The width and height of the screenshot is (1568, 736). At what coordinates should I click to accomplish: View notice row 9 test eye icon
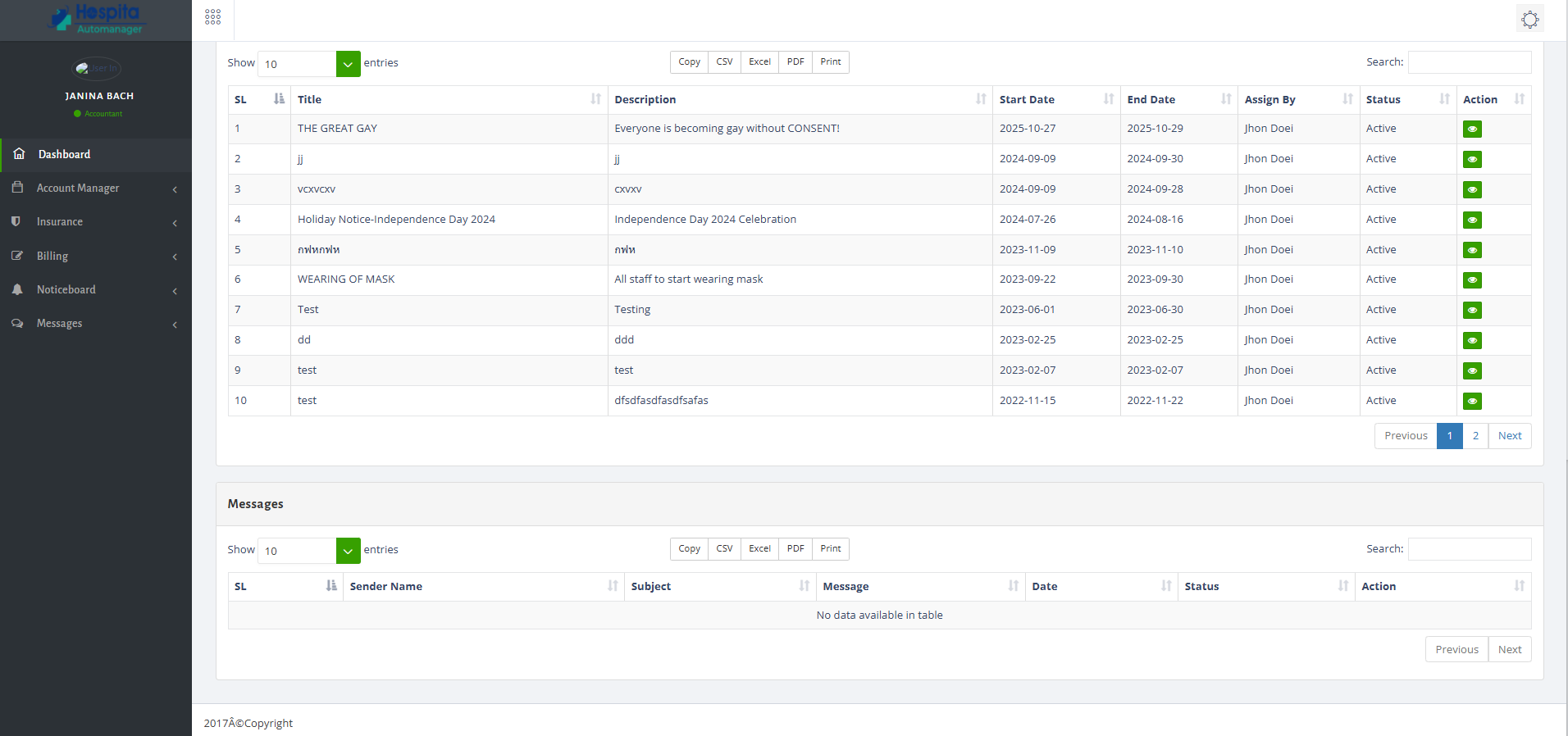click(1472, 370)
